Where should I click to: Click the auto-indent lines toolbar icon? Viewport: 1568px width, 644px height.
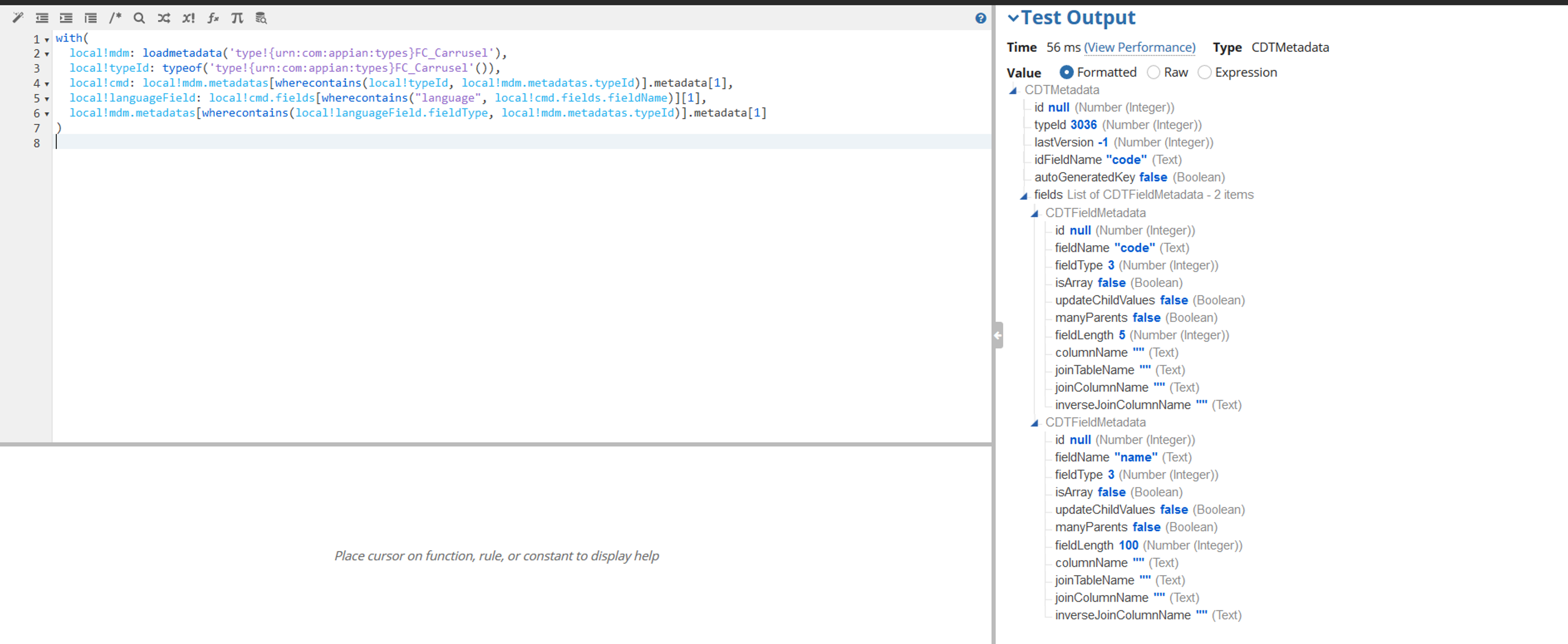pos(91,18)
